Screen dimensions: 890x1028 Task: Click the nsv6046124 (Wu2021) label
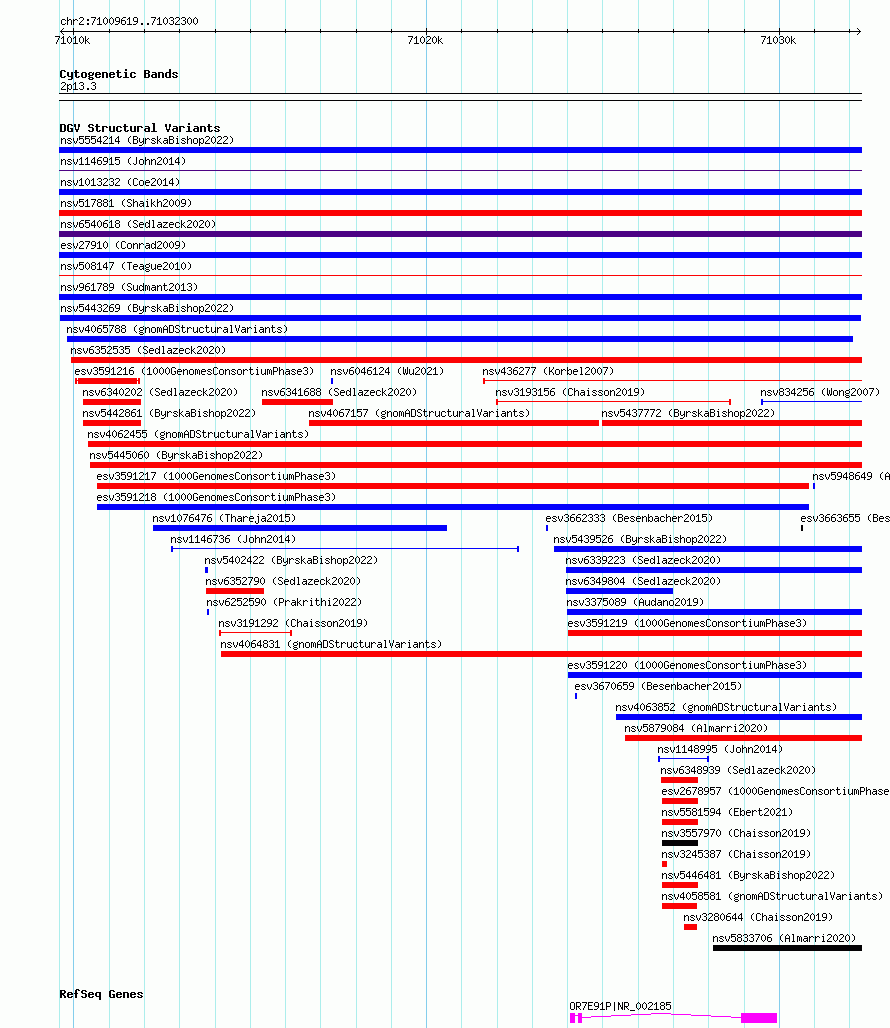click(x=387, y=371)
